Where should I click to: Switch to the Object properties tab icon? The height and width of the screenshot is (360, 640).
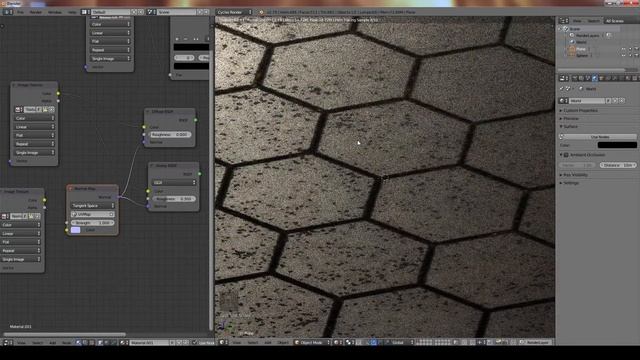pos(601,78)
